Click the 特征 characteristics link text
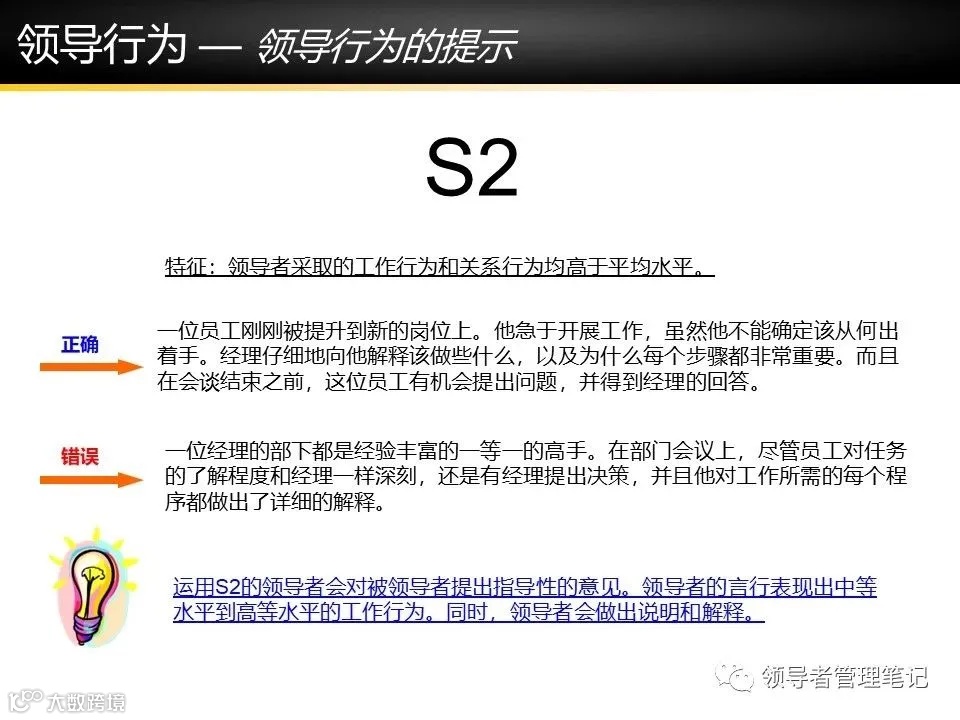Viewport: 960px width, 720px height. pyautogui.click(x=185, y=263)
